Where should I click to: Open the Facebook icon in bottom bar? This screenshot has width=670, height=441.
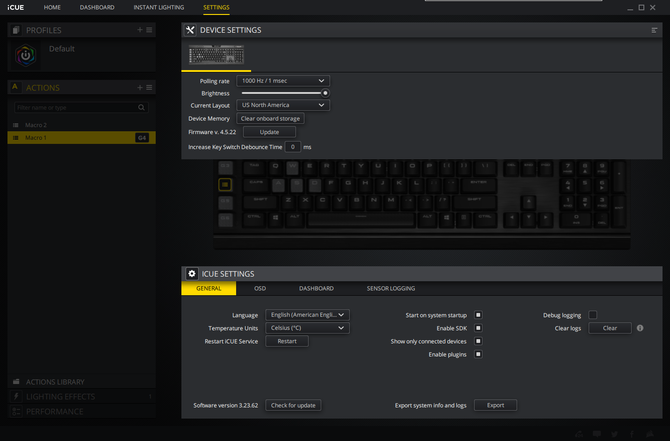632,434
